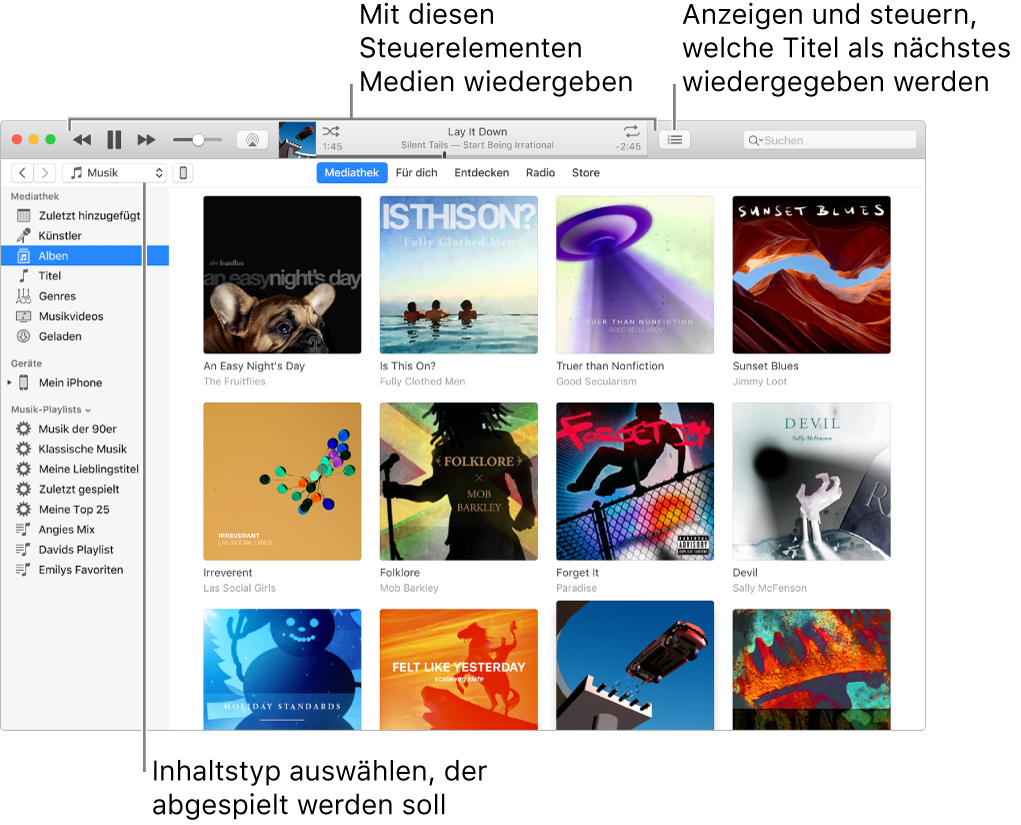Click Las Social Girls artist name
This screenshot has height=825, width=1021.
(240, 588)
